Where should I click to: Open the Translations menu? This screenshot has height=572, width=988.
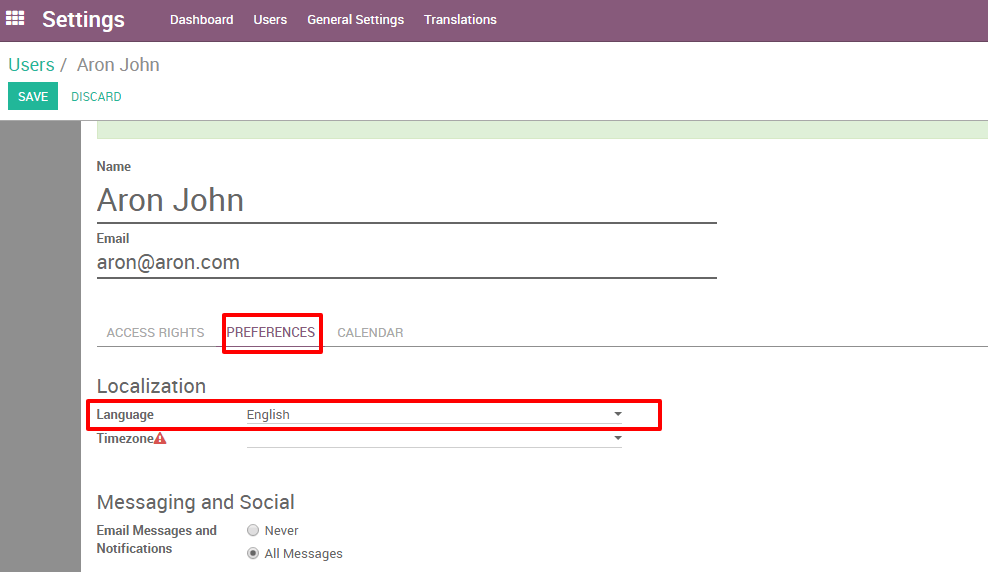pyautogui.click(x=460, y=20)
